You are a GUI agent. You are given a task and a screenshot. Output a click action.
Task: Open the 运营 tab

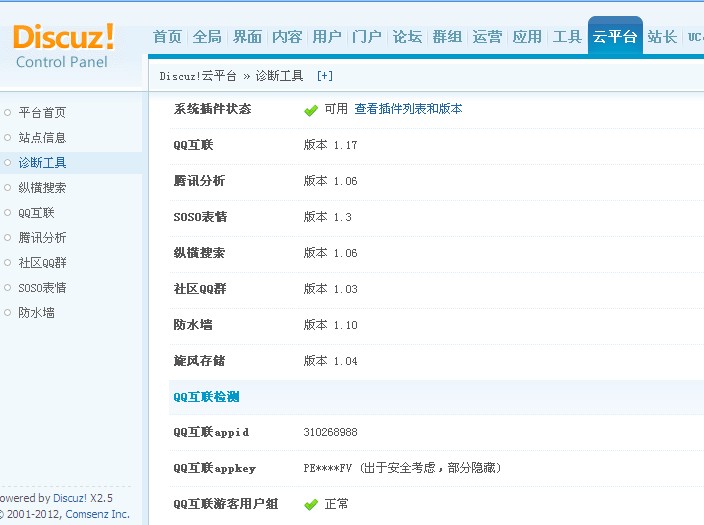[487, 37]
